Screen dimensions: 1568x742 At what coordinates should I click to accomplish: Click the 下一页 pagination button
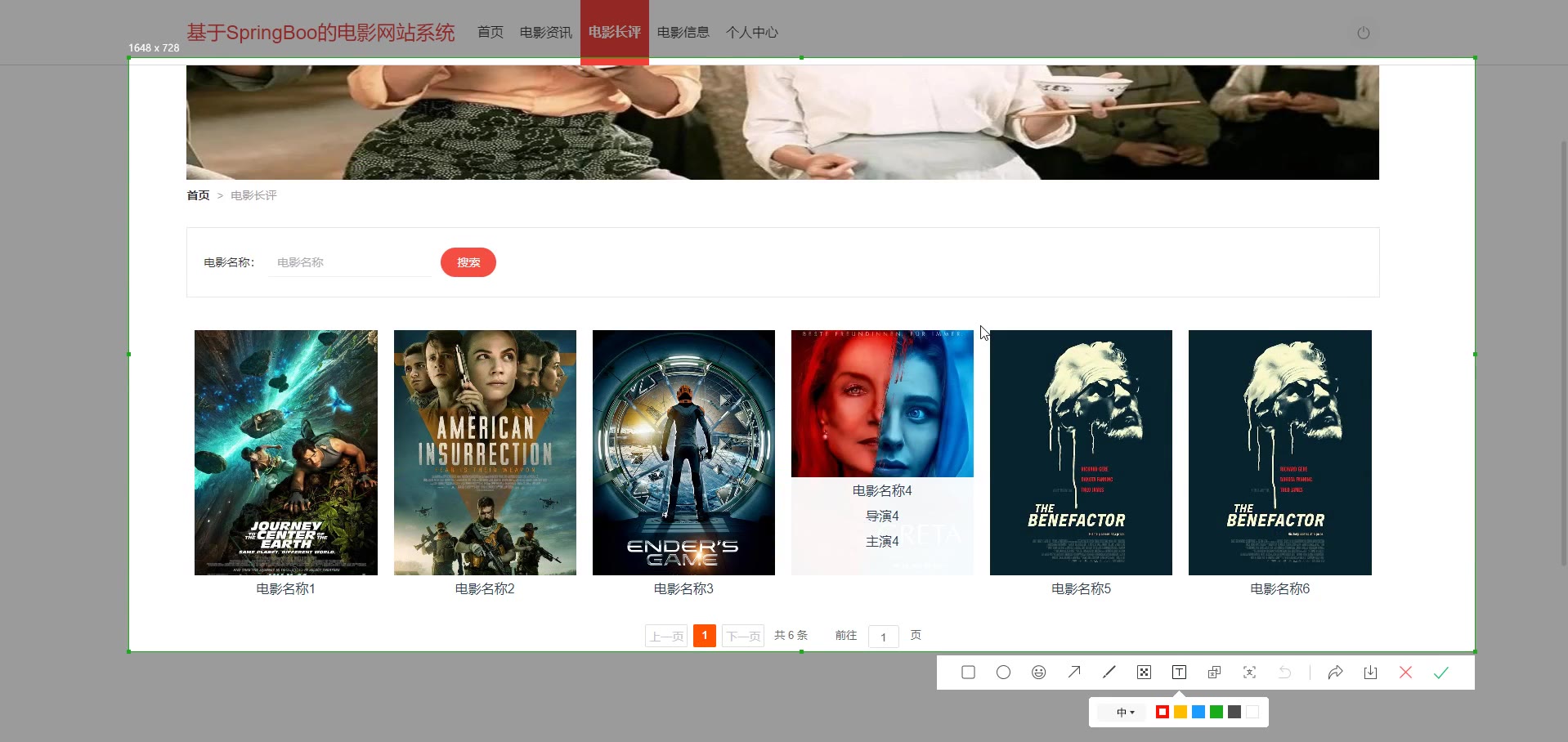(743, 636)
